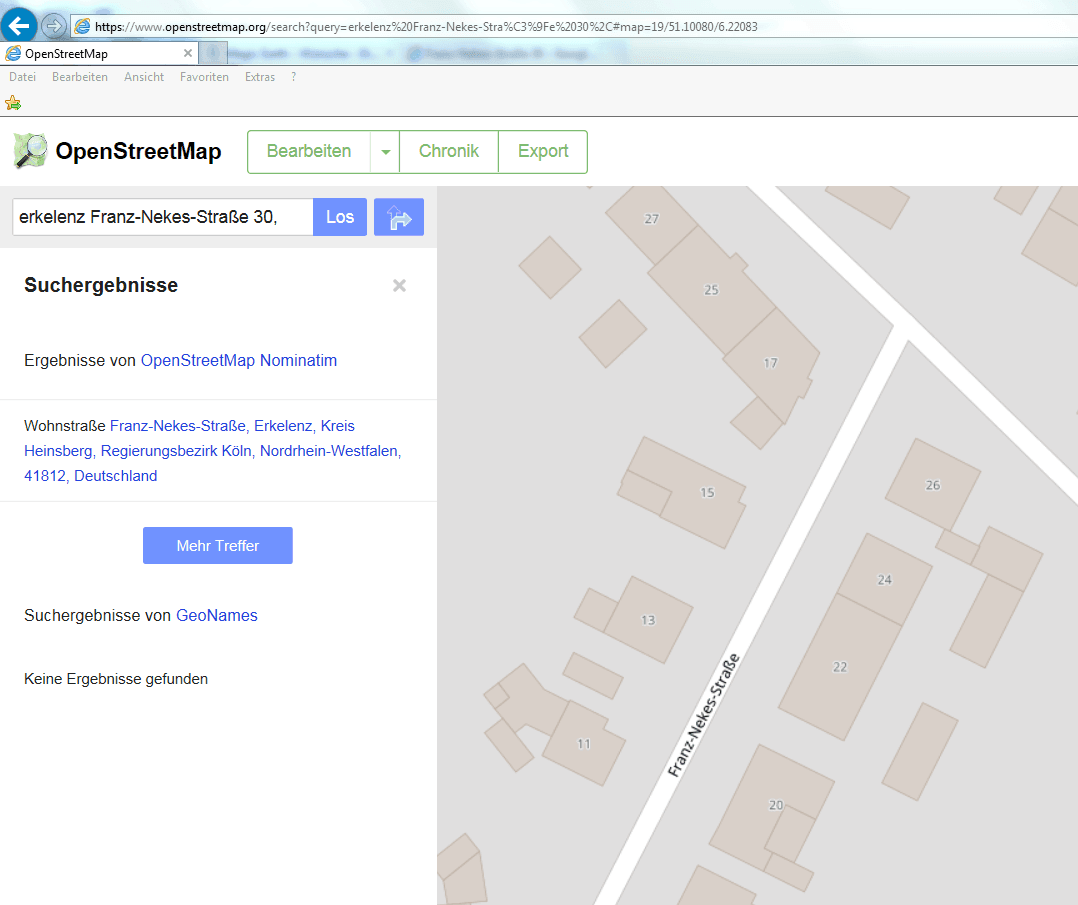Click the browser forward arrow button
Viewport: 1078px width, 905px height.
pos(53,26)
